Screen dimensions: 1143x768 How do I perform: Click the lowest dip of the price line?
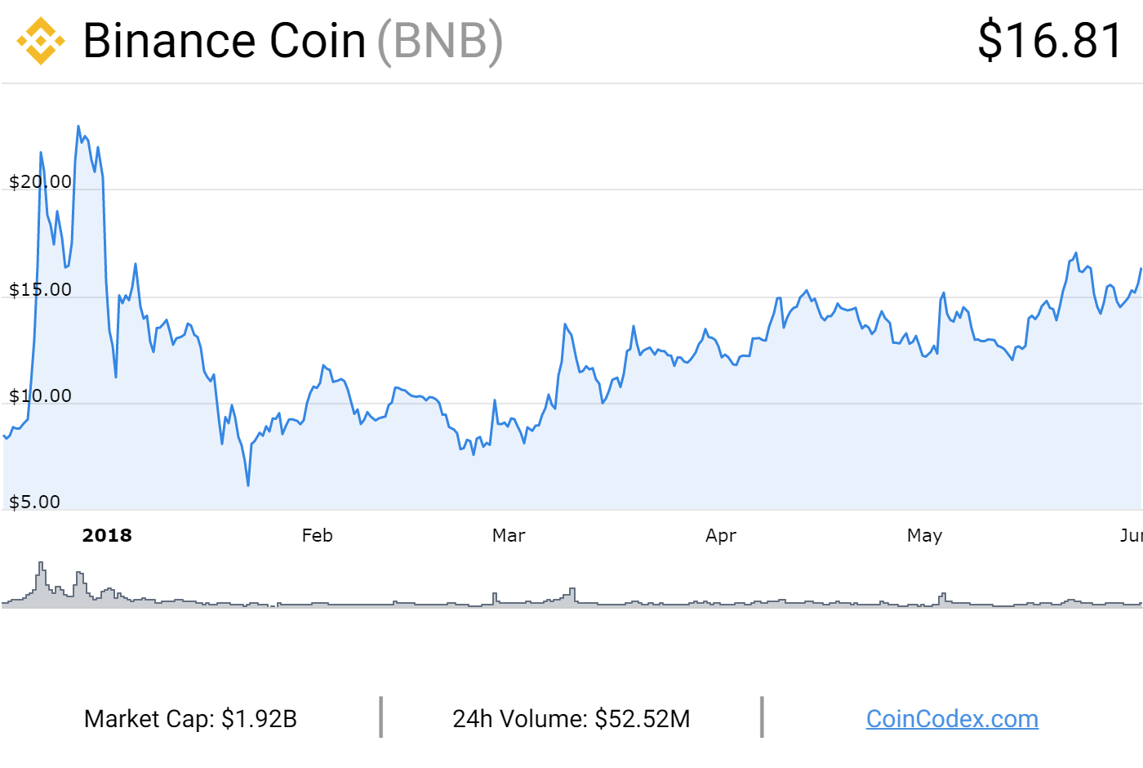pyautogui.click(x=248, y=485)
